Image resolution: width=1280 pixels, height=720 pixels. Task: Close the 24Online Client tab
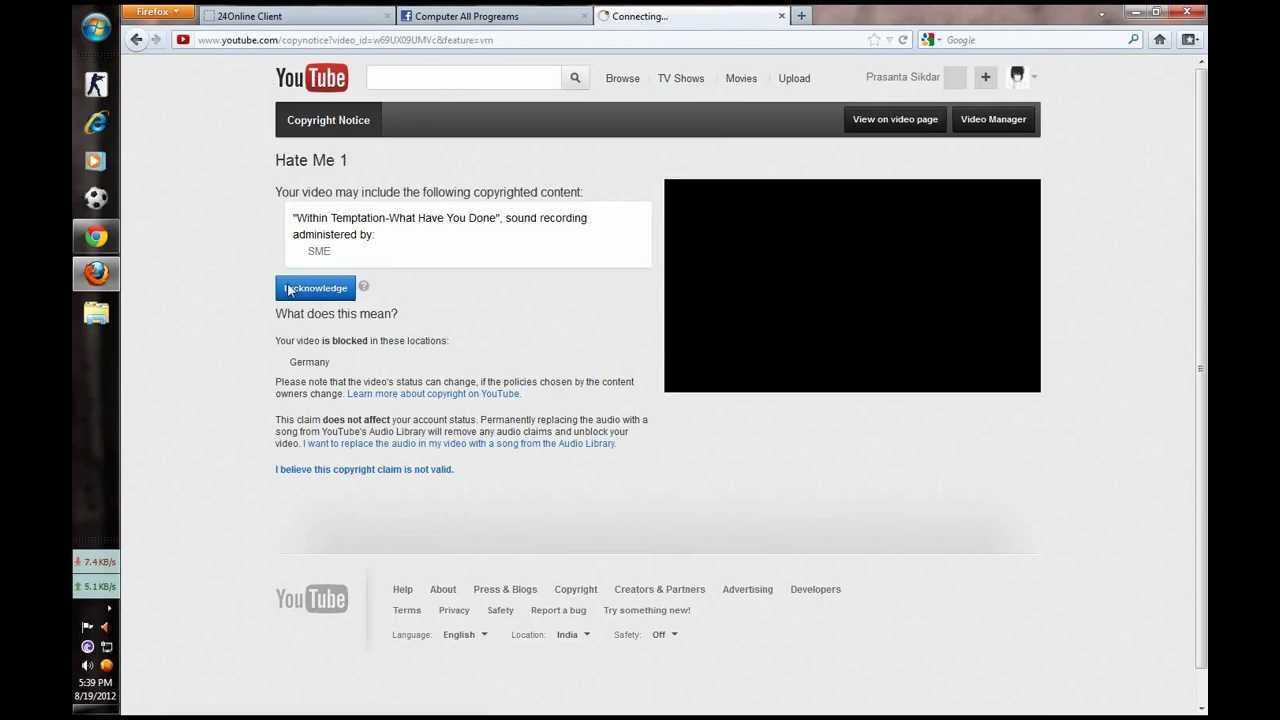coord(388,16)
